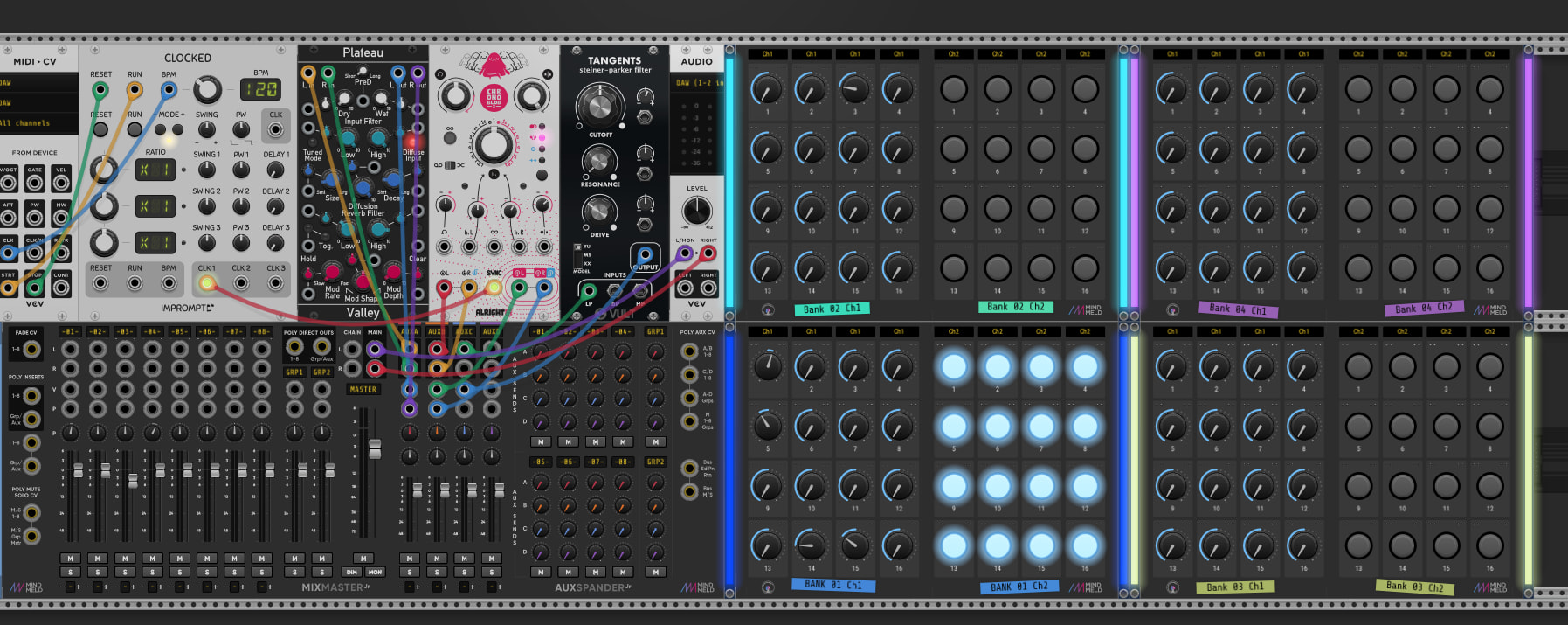Click button 1 in Bank 02 Ch2
This screenshot has height=625, width=1568.
click(954, 88)
